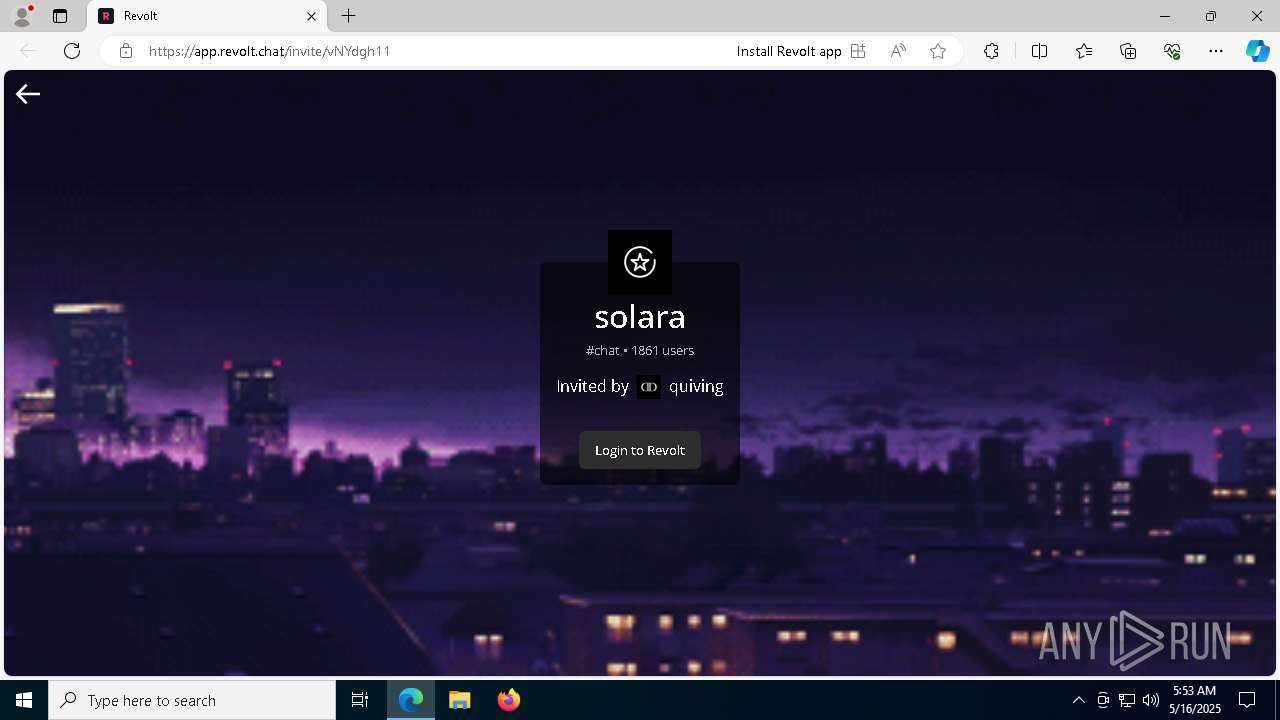Open Microsoft Edge from the taskbar
The image size is (1280, 720).
(x=411, y=700)
